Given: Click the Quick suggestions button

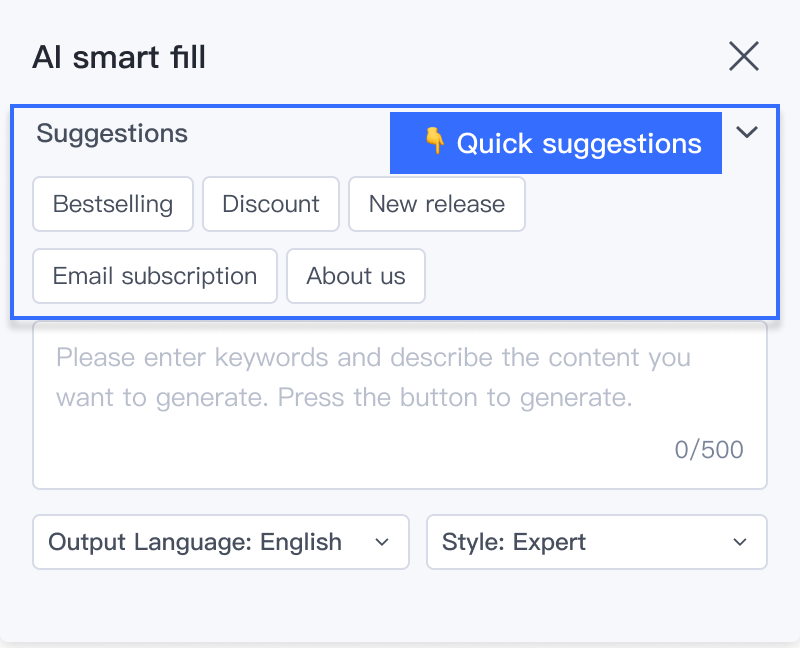Looking at the screenshot, I should click(556, 143).
